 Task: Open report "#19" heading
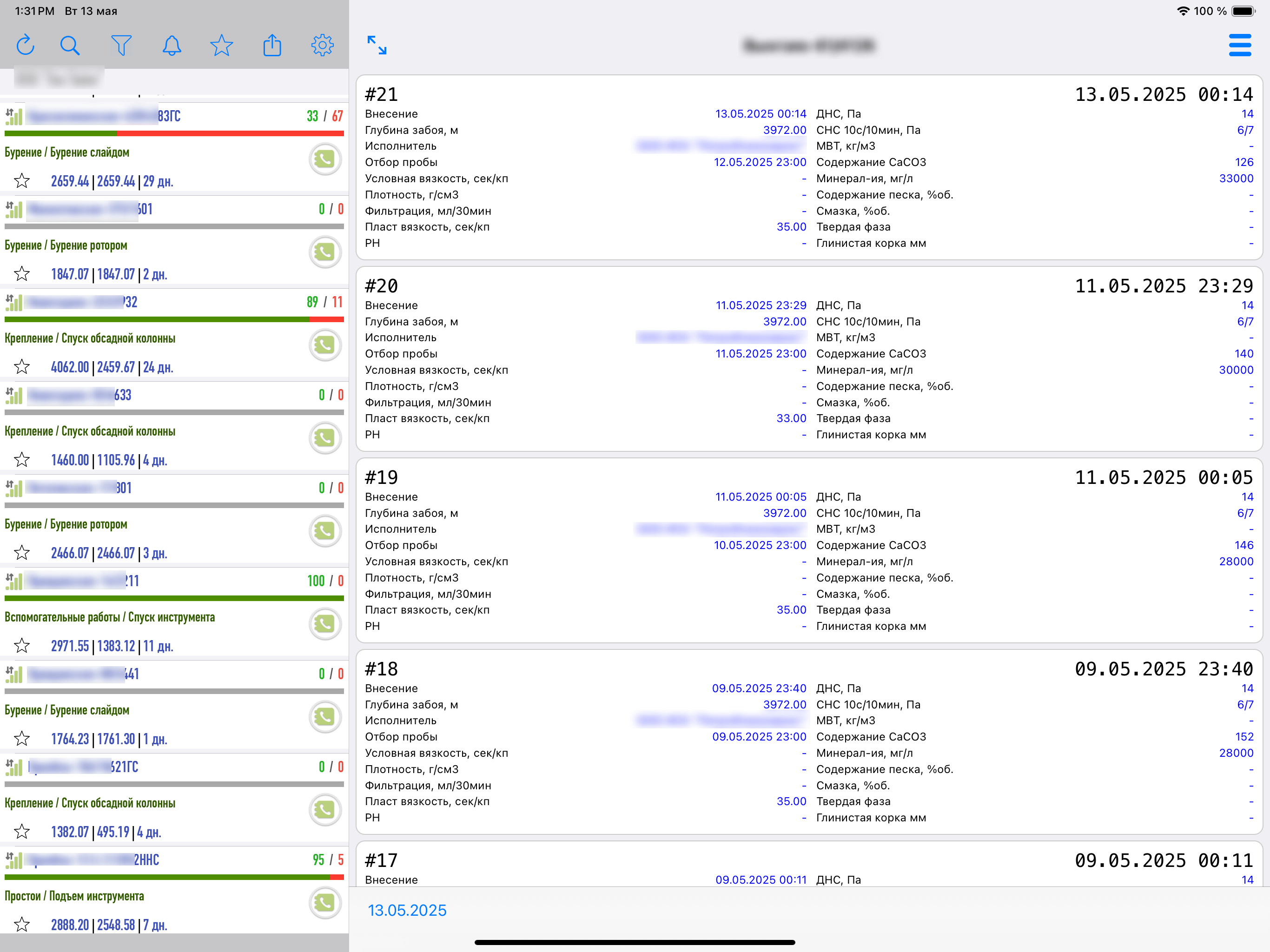pos(381,477)
